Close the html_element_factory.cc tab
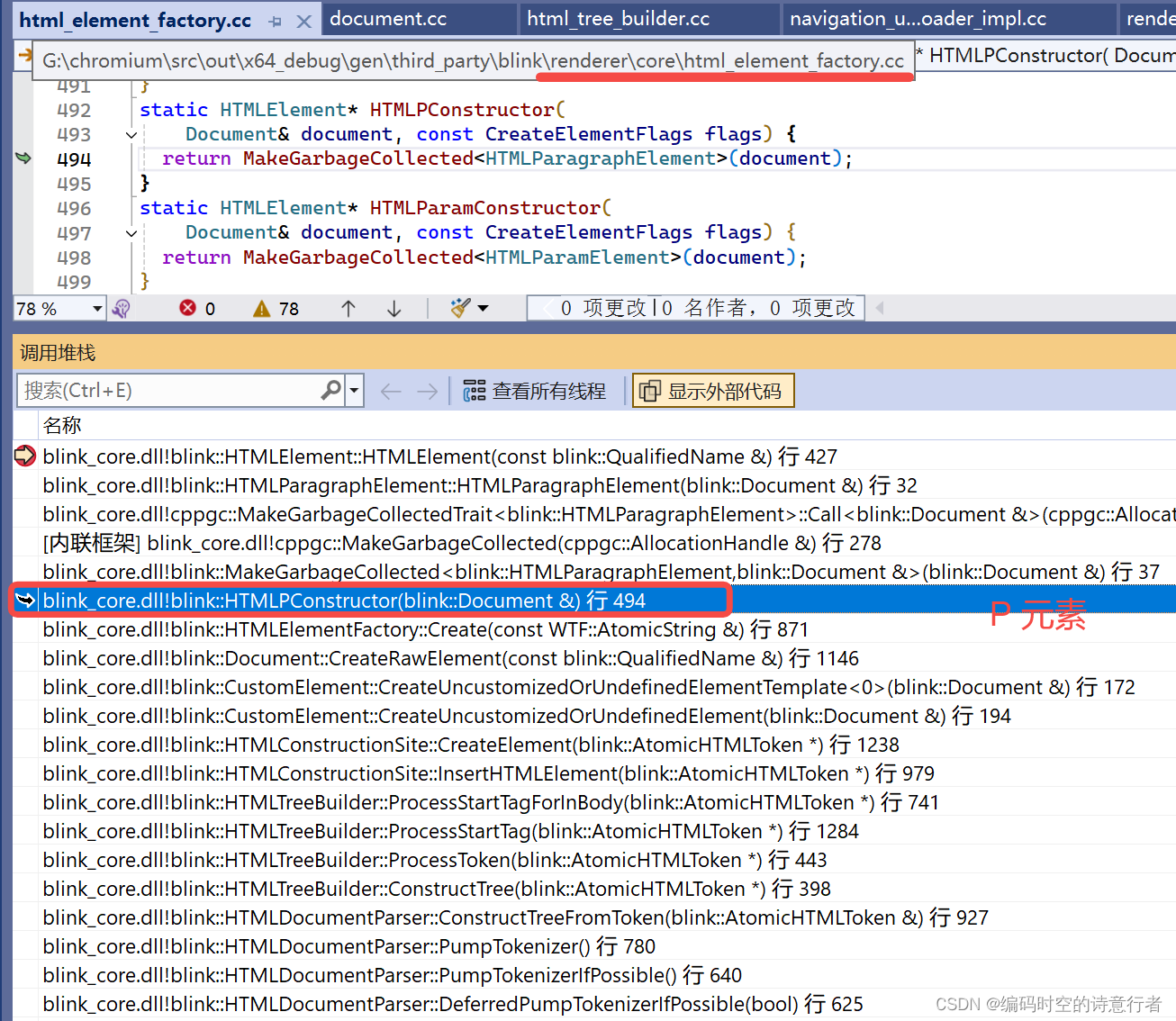This screenshot has width=1176, height=1021. 304,21
